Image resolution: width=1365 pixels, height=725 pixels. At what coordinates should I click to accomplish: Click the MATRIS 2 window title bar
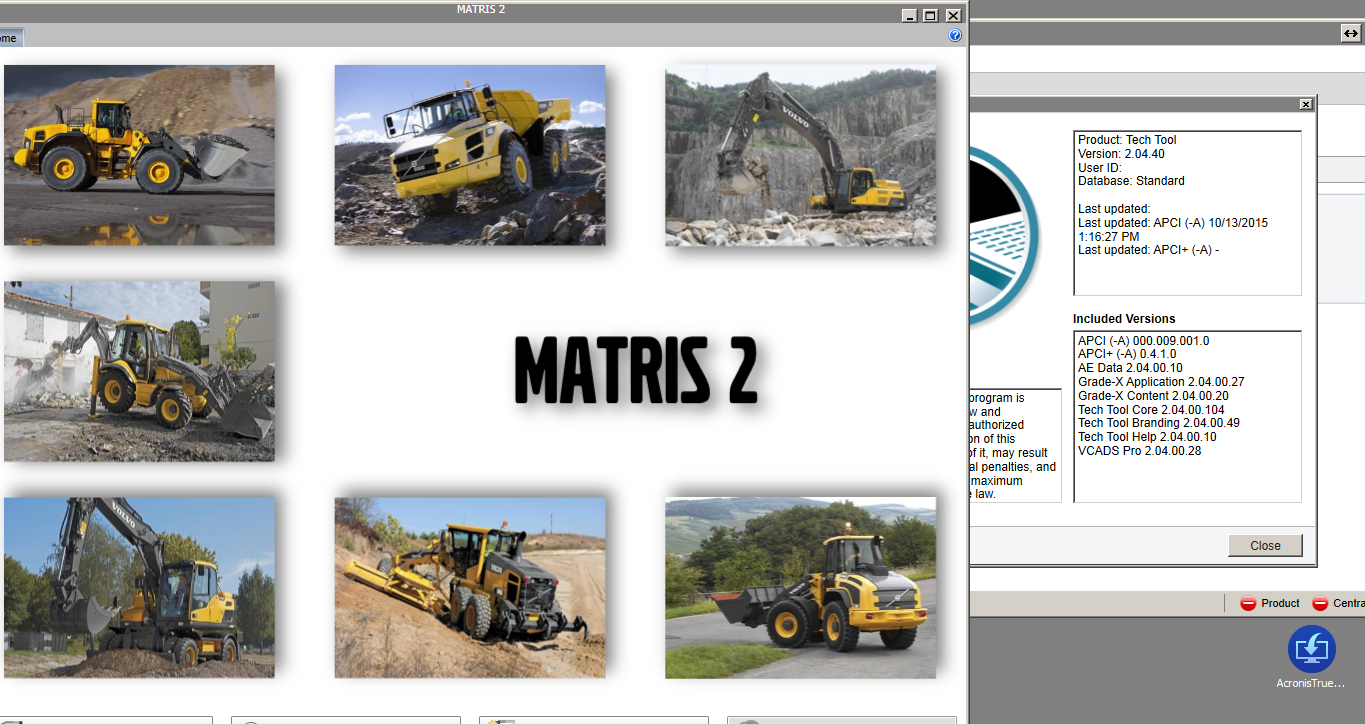[x=481, y=10]
